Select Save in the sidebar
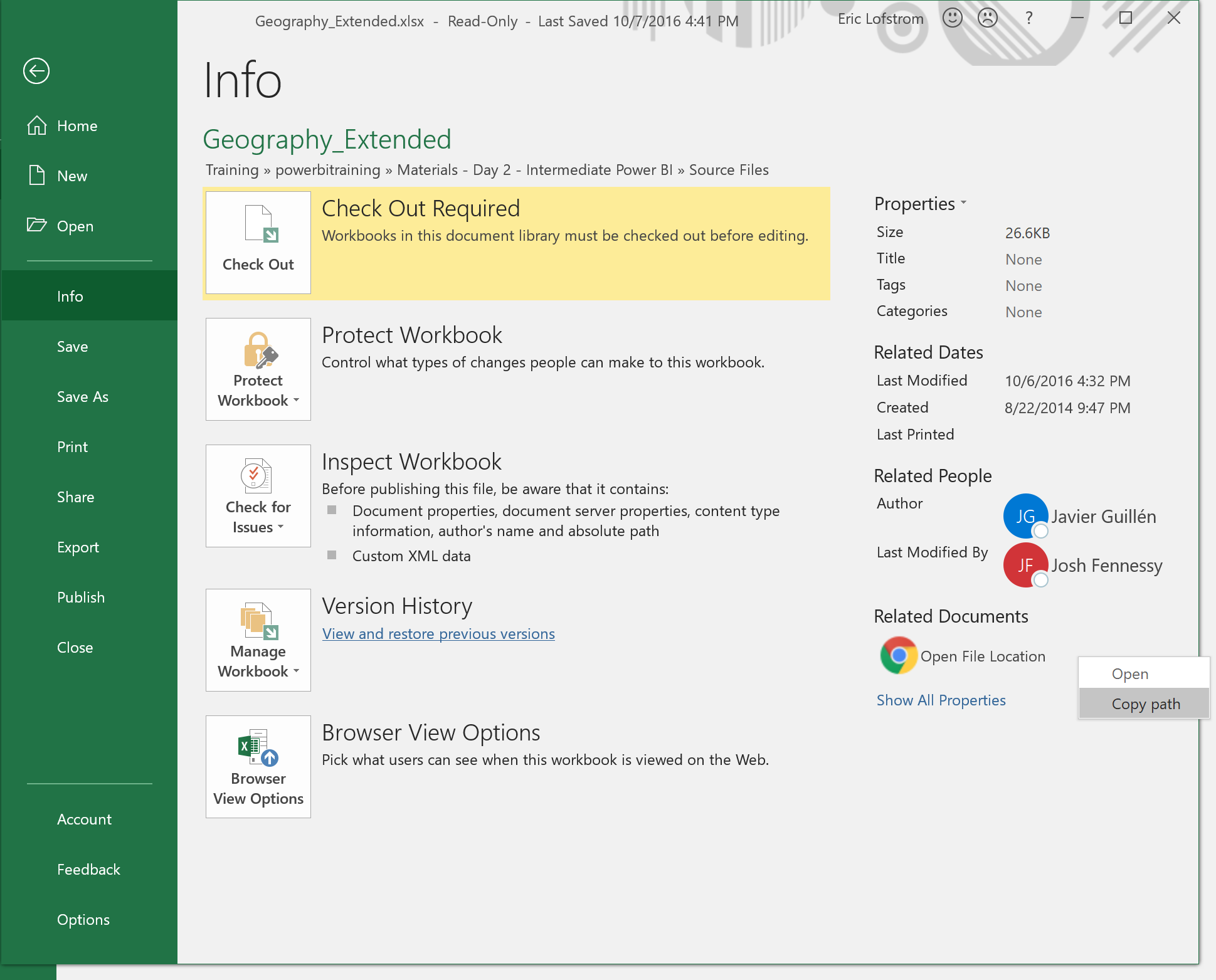The width and height of the screenshot is (1216, 980). click(x=90, y=346)
